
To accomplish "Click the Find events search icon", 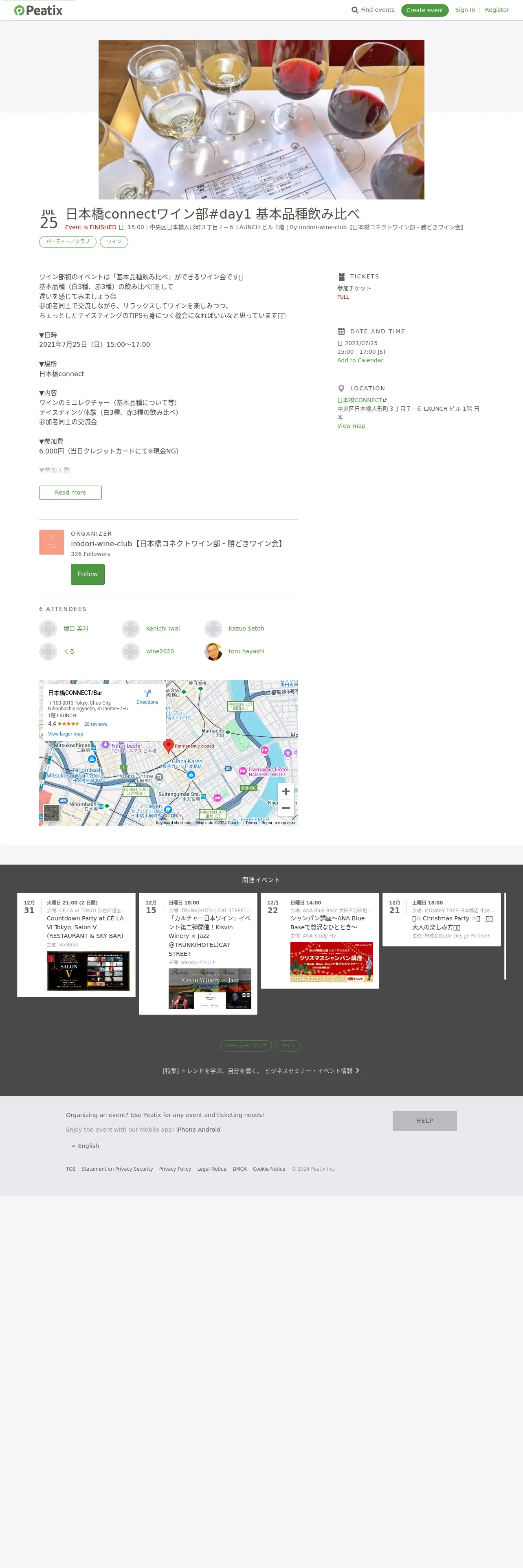I will coord(354,10).
